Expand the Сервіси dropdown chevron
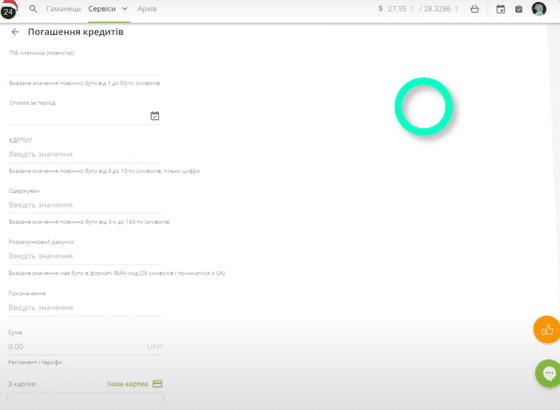Image resolution: width=560 pixels, height=410 pixels. 124,9
